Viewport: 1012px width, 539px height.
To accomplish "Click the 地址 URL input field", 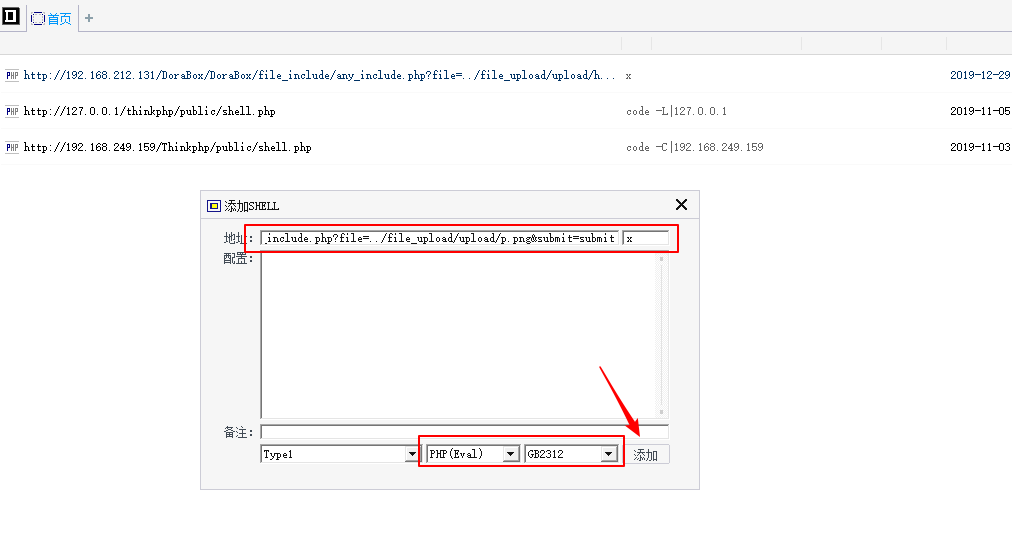I will tap(440, 238).
